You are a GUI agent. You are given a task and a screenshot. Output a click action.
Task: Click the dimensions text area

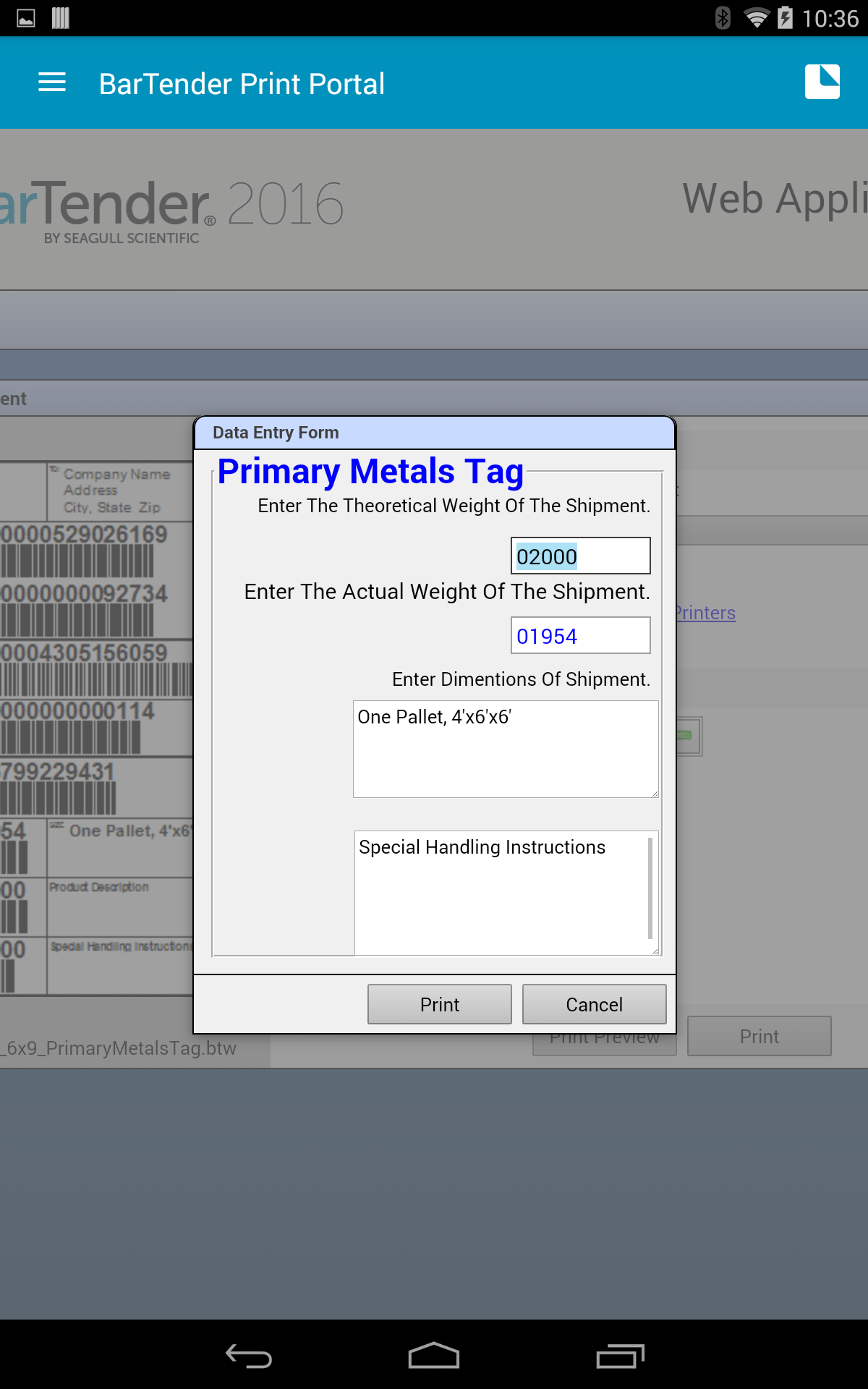pyautogui.click(x=506, y=749)
